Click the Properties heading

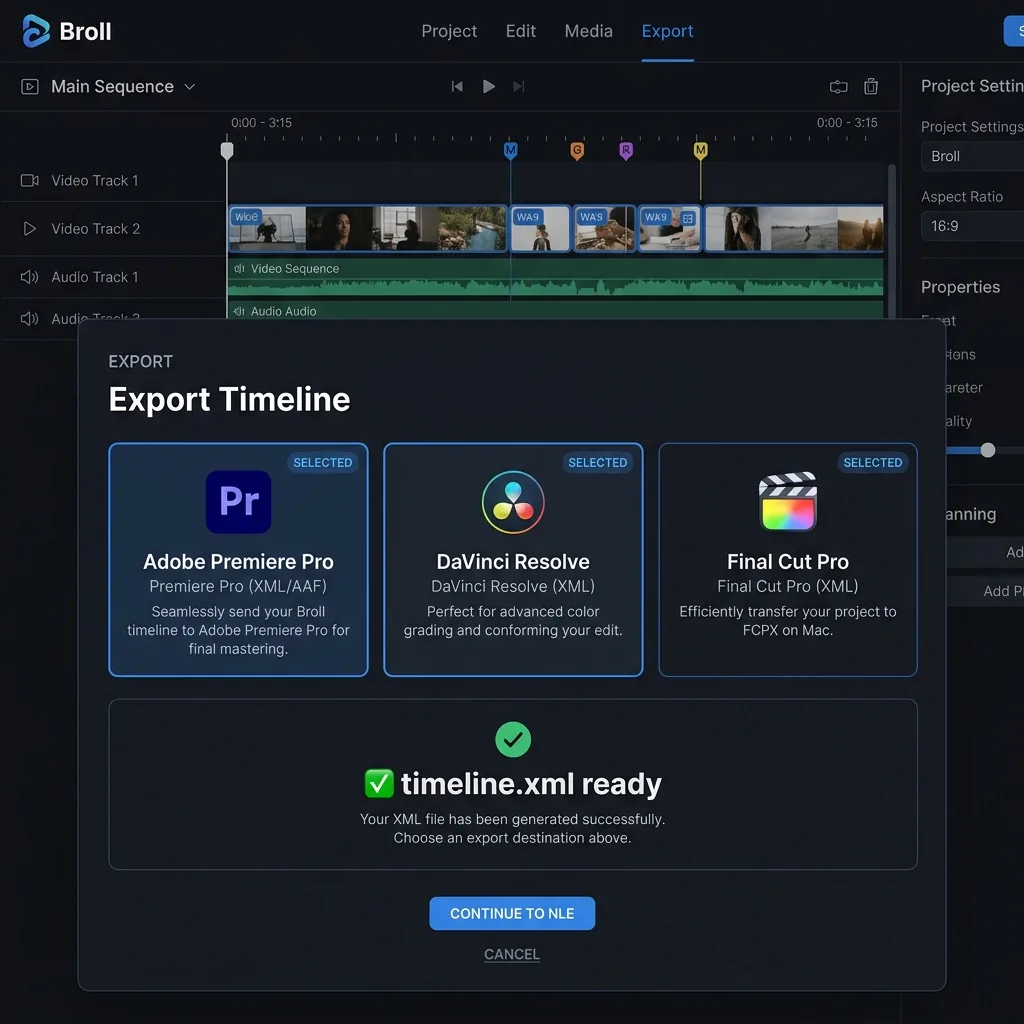[x=961, y=287]
